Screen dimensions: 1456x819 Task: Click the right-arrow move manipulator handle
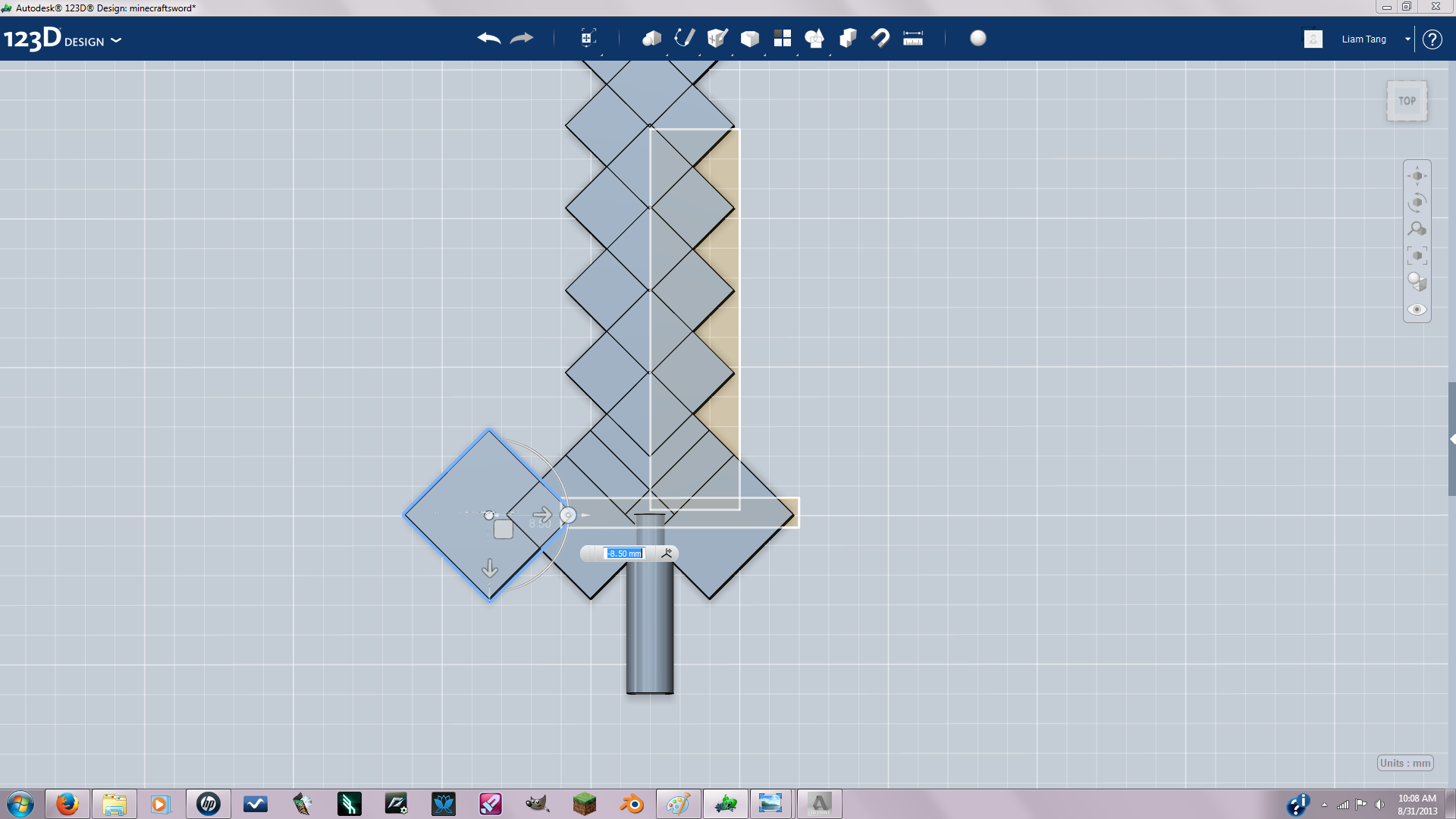[x=542, y=515]
